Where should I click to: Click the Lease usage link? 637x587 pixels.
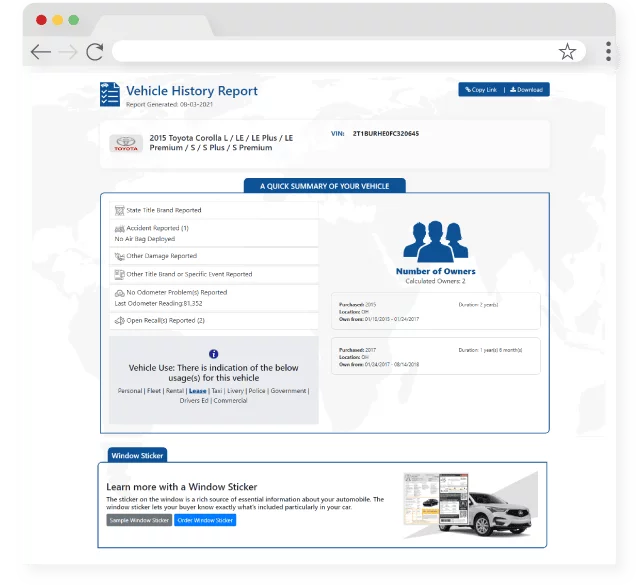pos(197,391)
